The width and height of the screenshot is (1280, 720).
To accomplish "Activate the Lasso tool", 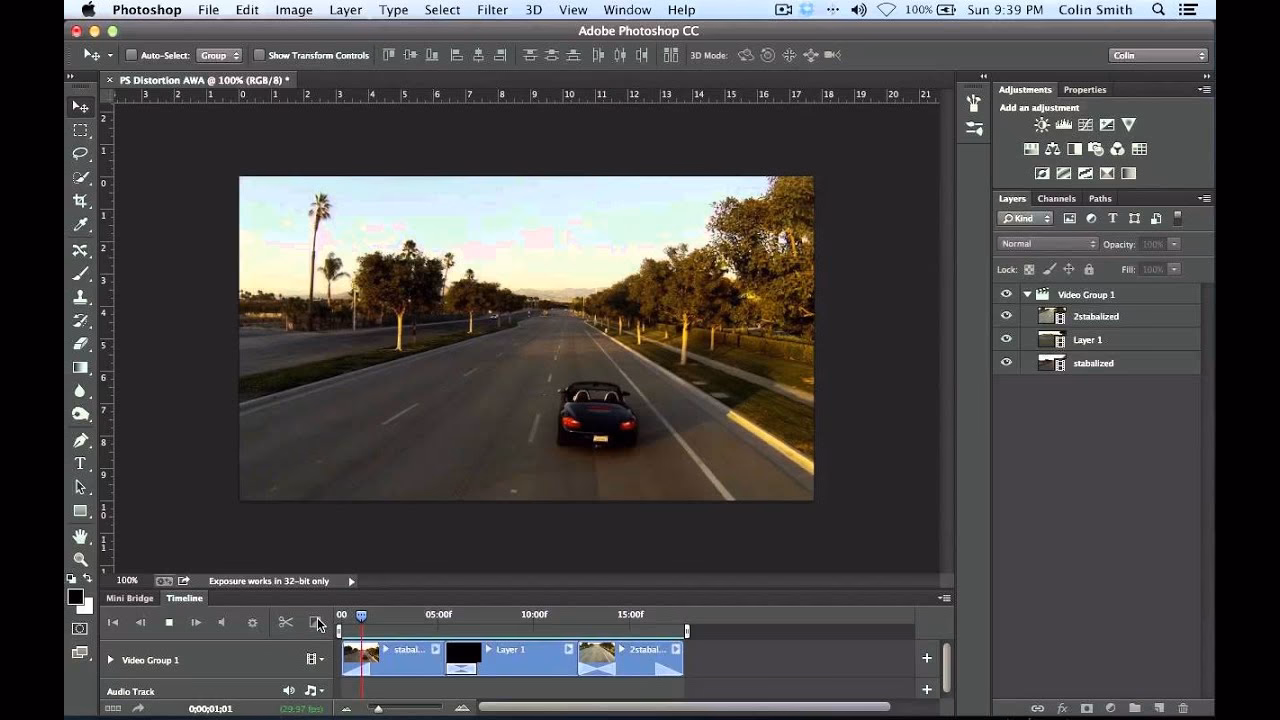I will (x=81, y=153).
